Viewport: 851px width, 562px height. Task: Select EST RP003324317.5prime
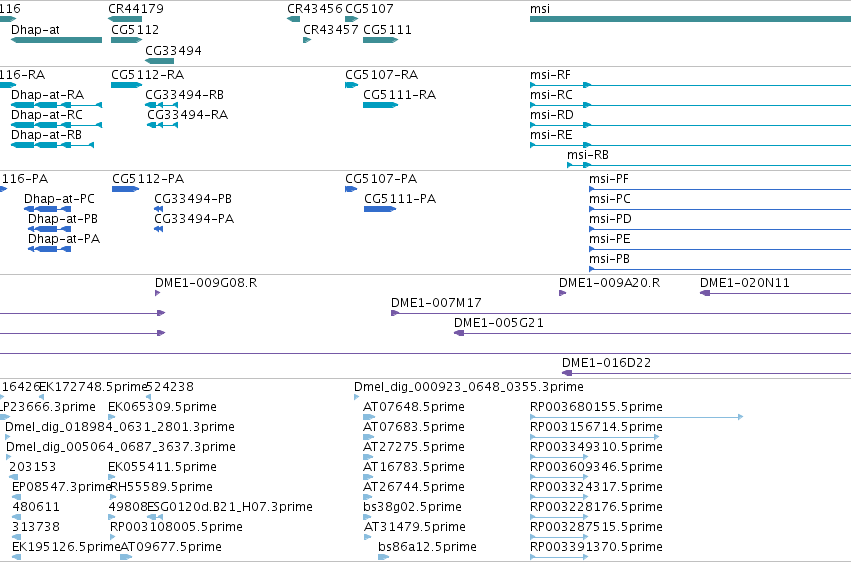click(x=559, y=497)
